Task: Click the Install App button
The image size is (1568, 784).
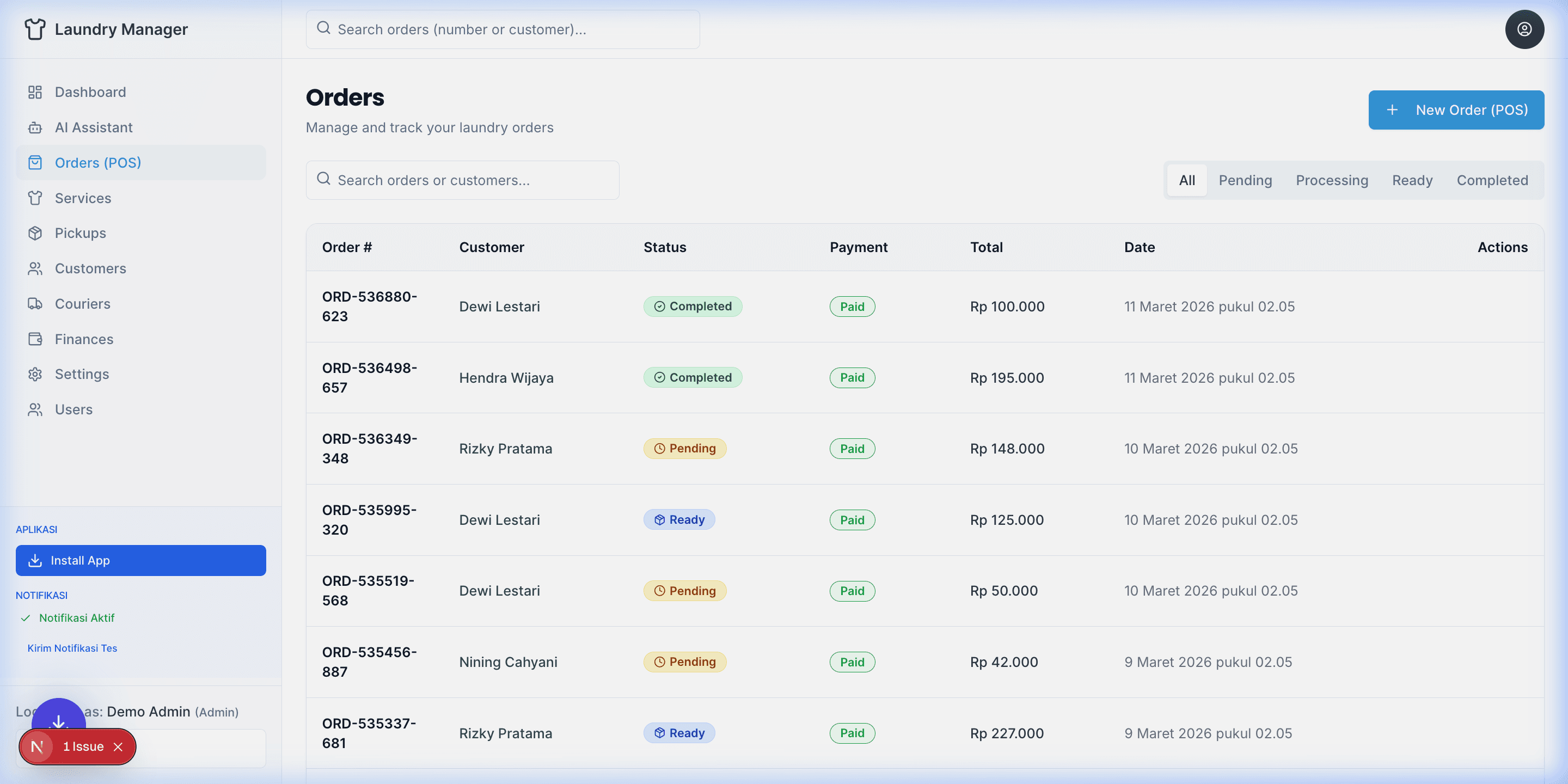Action: 140,560
